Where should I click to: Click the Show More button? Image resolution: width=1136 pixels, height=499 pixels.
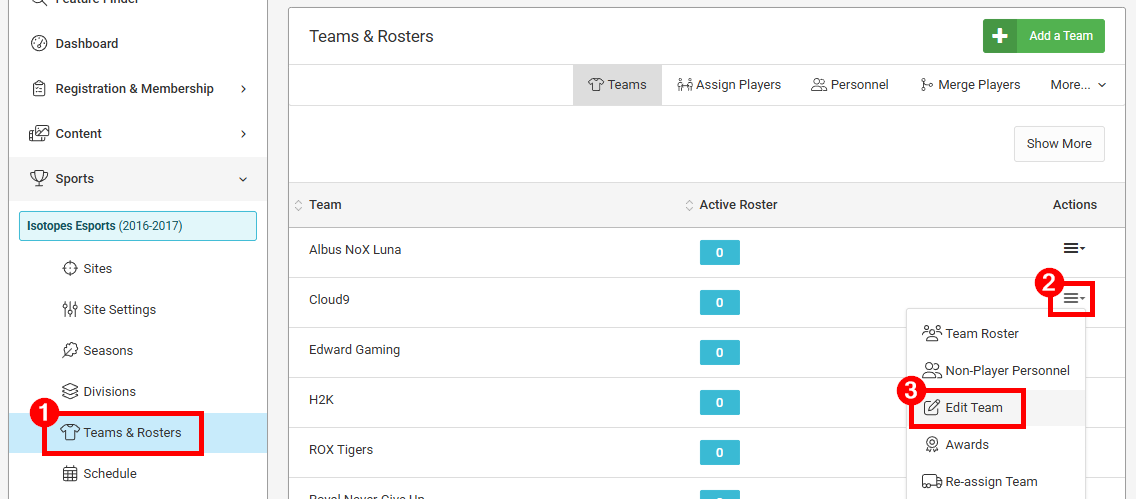(x=1058, y=143)
